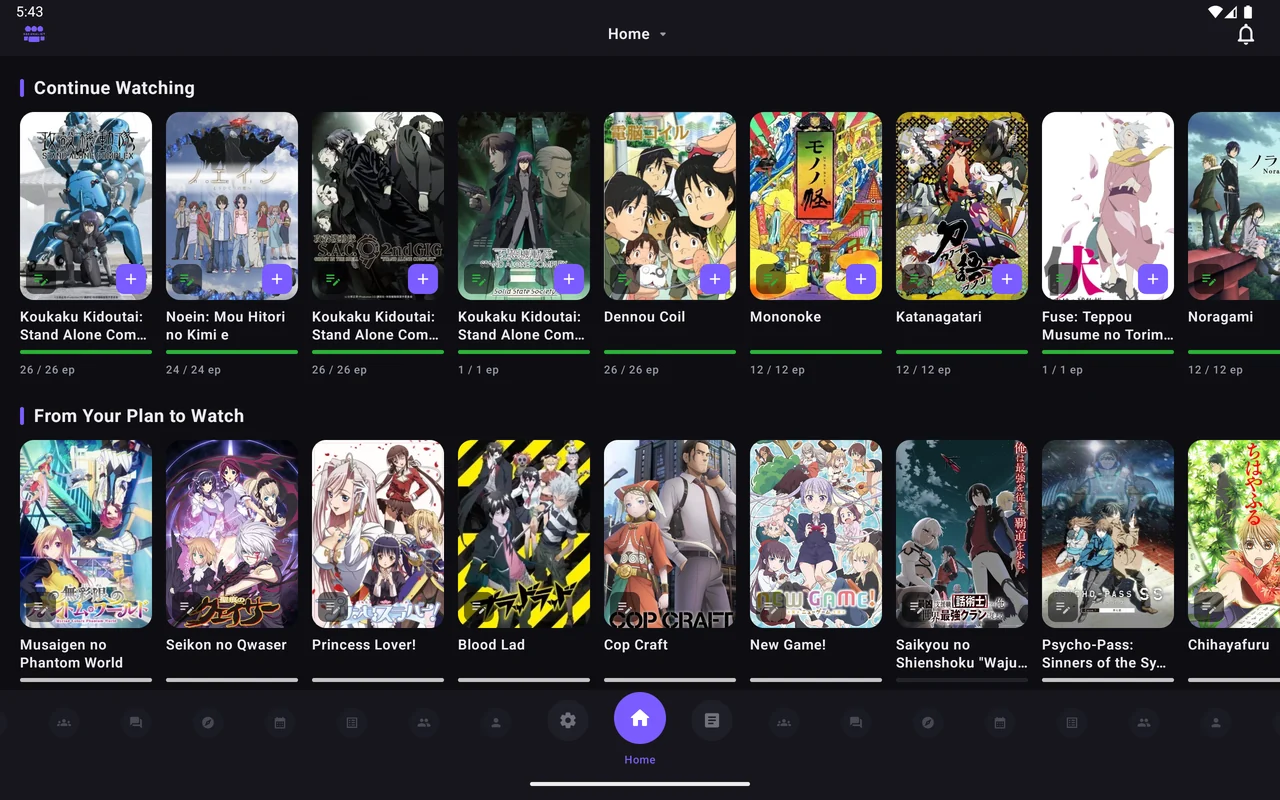Tap the compass icon right of Home
The image size is (1280, 800).
click(928, 722)
